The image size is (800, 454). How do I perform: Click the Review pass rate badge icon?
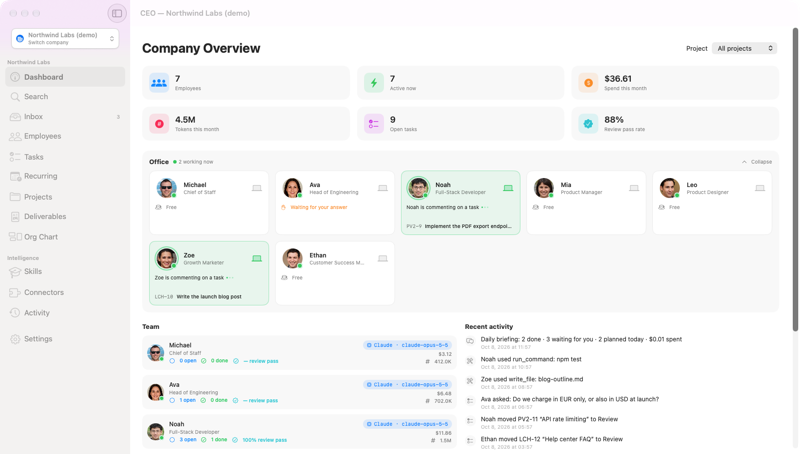588,124
